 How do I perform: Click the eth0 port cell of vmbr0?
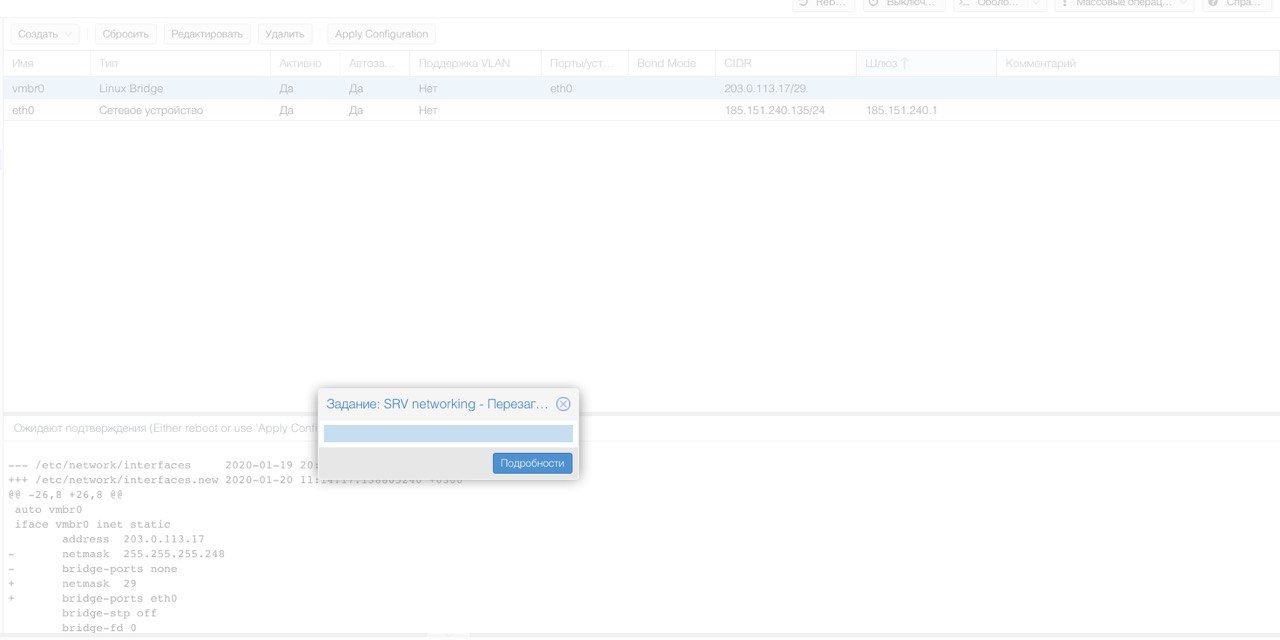coord(561,88)
